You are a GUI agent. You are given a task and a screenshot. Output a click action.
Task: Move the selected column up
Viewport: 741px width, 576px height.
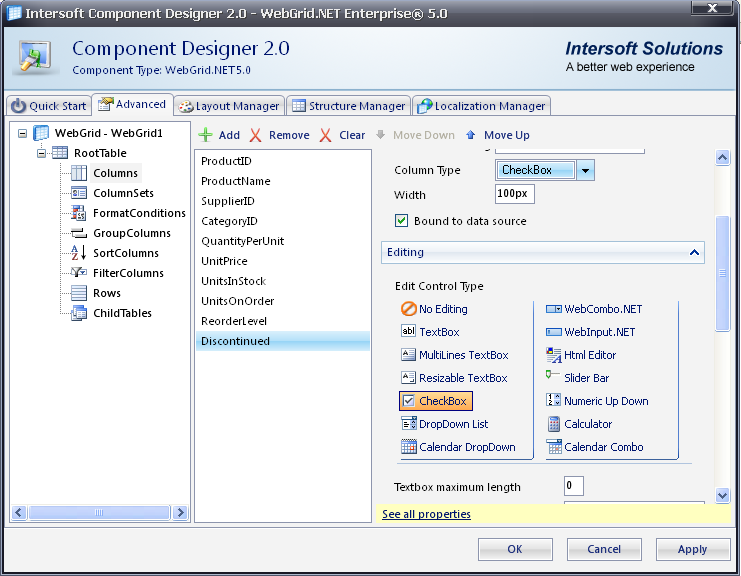[x=498, y=135]
